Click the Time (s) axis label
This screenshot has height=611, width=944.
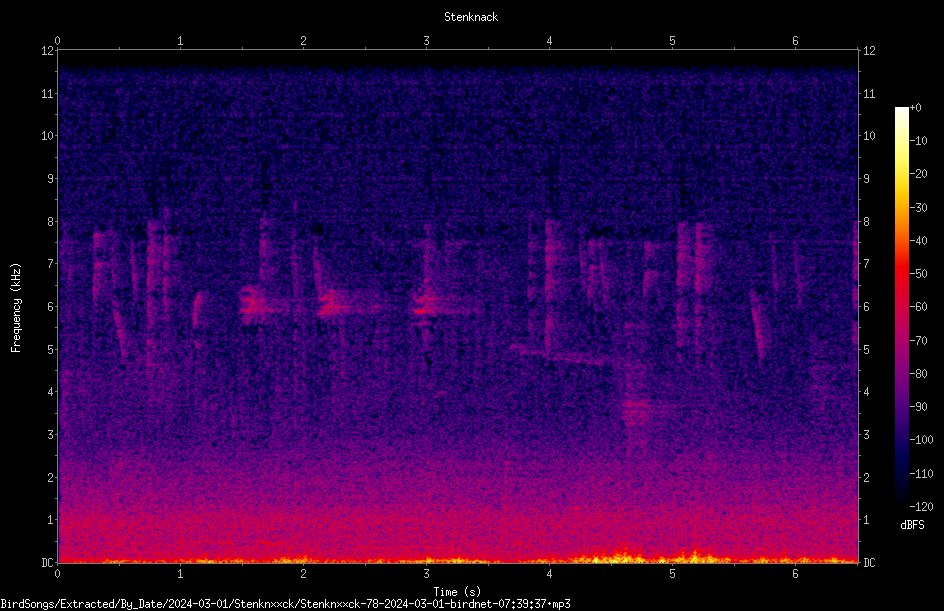[x=457, y=592]
